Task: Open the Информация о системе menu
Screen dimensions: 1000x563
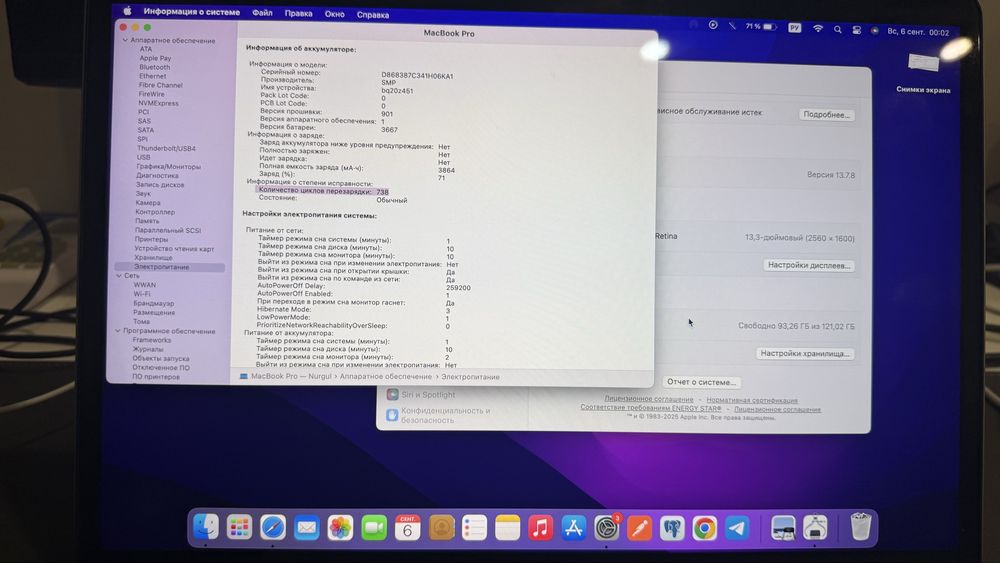Action: click(x=191, y=12)
